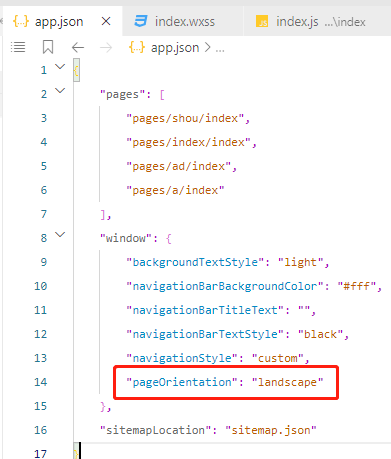Open the outline list icon
Viewport: 391px width, 459px height.
(18, 47)
